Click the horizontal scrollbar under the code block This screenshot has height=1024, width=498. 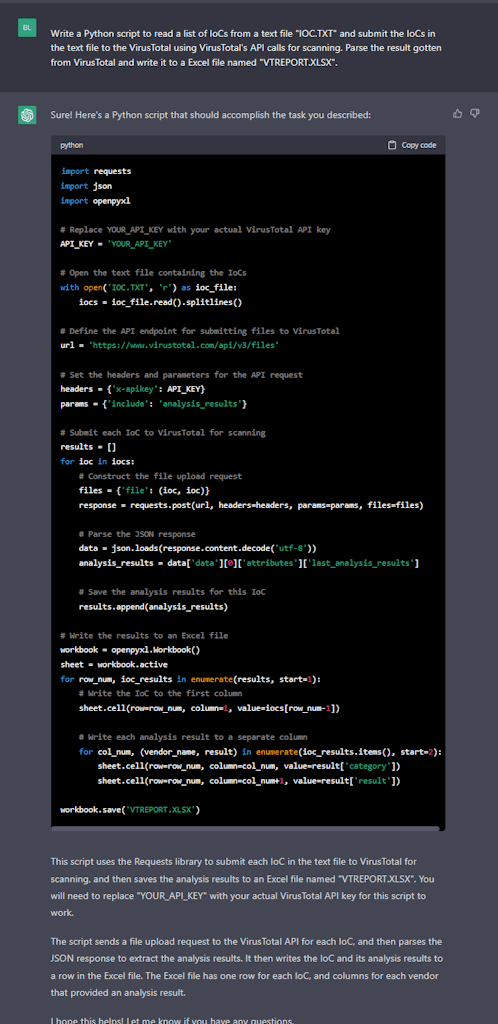245,827
